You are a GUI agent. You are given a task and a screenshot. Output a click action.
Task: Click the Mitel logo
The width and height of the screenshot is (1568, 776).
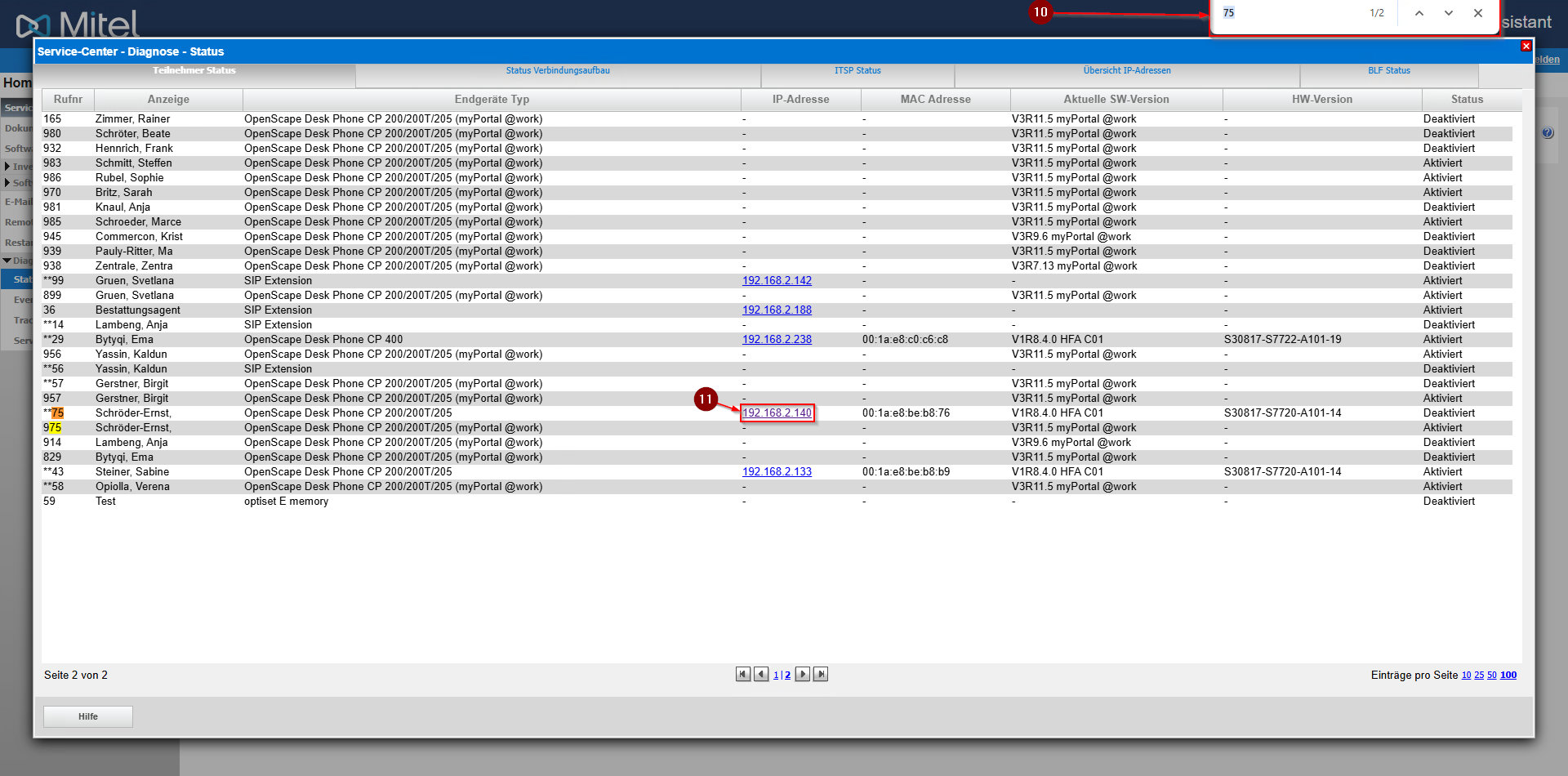tap(78, 25)
